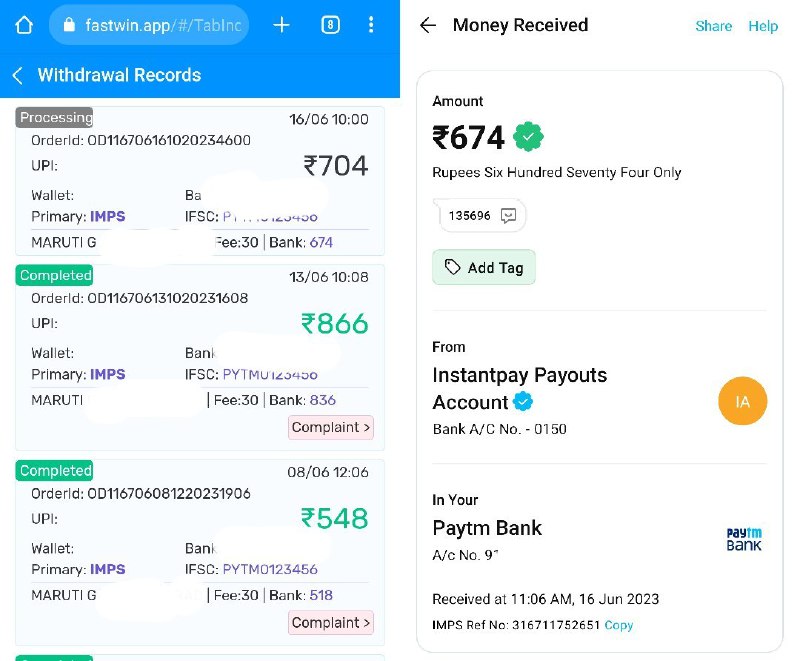Open a new tab with plus icon
This screenshot has height=661, width=800.
point(281,24)
